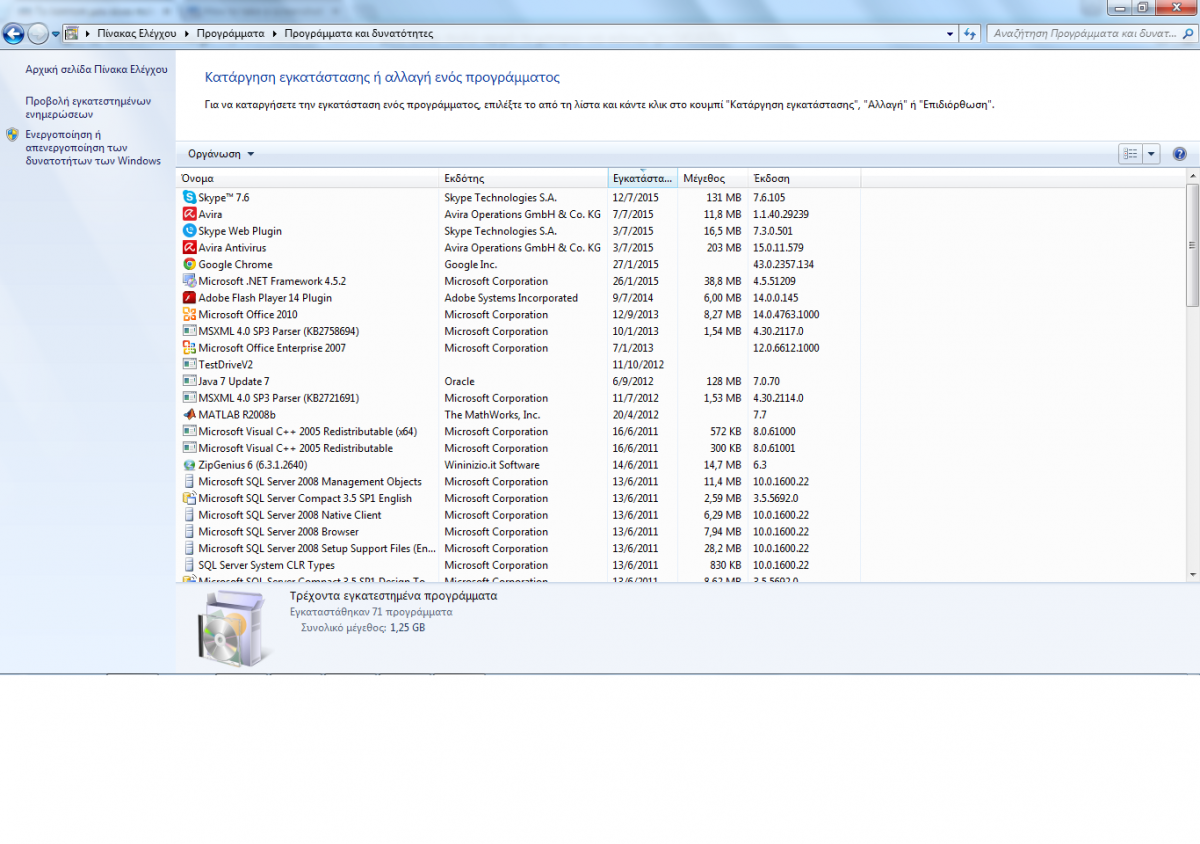
Task: Click the change view icon button
Action: [x=1131, y=154]
